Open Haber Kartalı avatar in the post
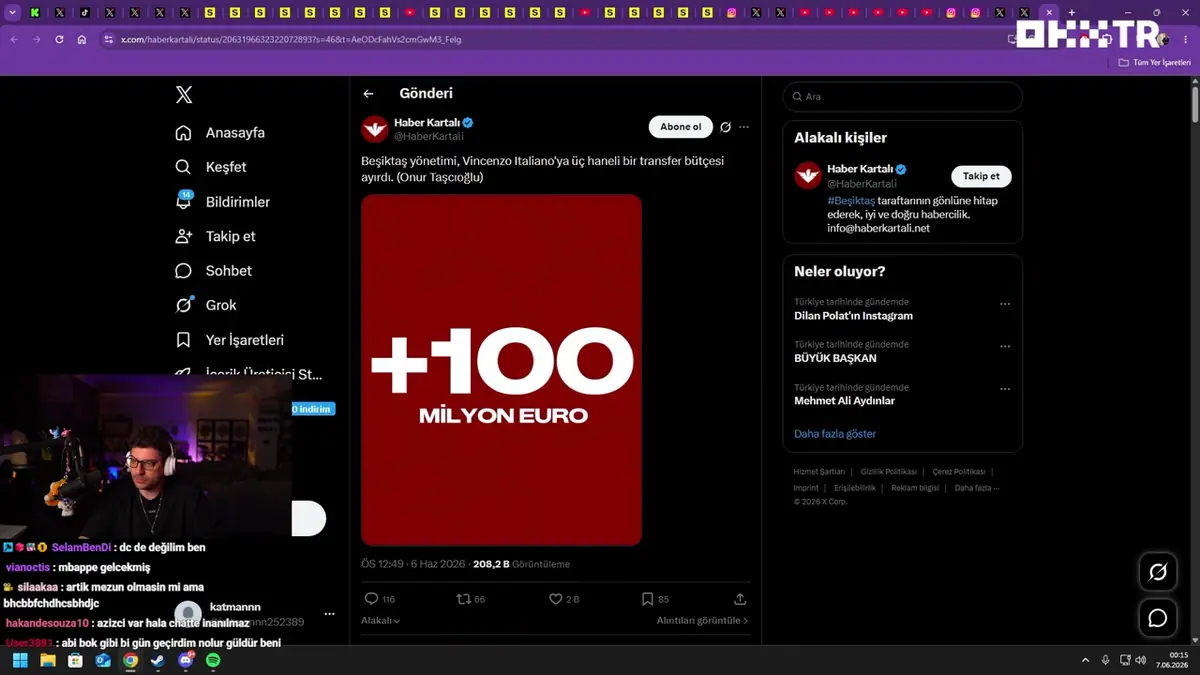 [x=374, y=129]
